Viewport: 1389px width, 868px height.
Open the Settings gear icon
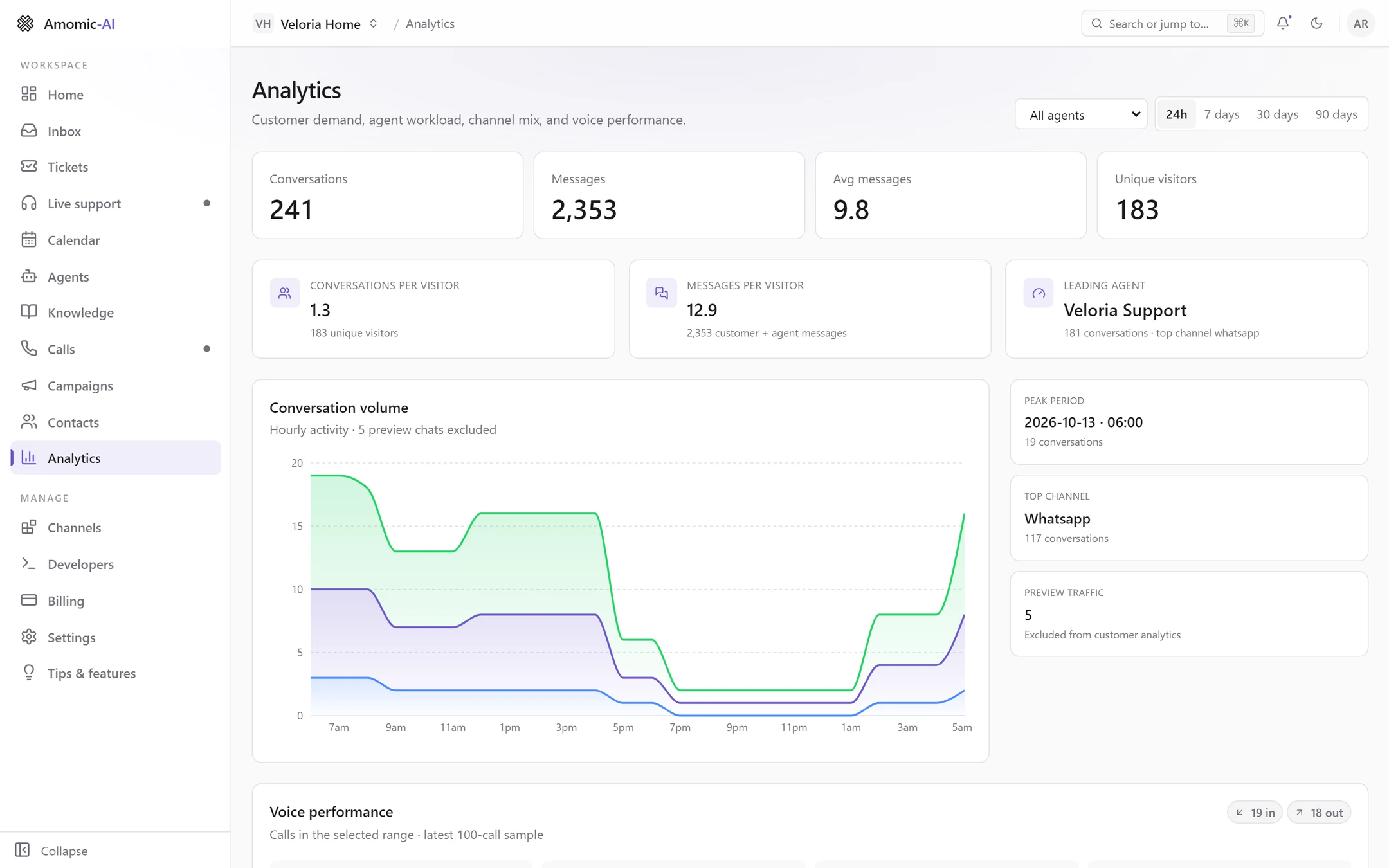(x=29, y=637)
